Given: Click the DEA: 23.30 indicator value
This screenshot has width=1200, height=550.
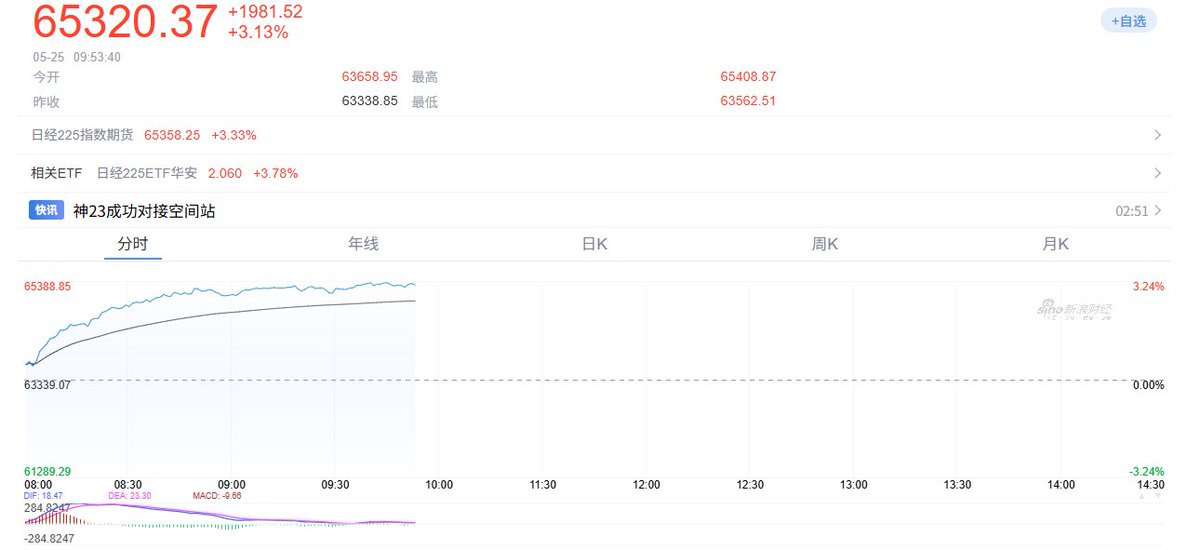Looking at the screenshot, I should [128, 496].
